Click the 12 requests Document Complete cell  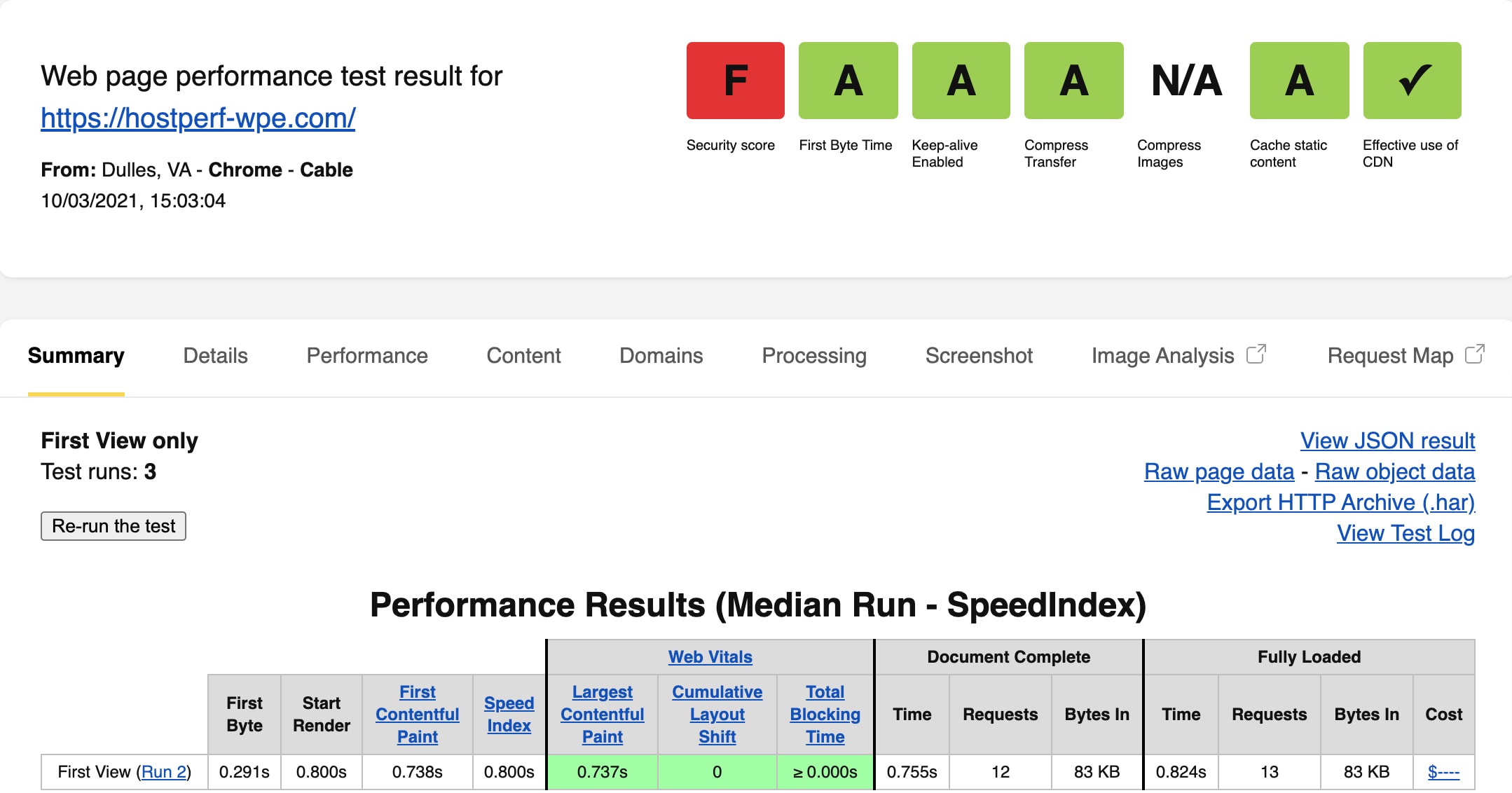click(1001, 772)
